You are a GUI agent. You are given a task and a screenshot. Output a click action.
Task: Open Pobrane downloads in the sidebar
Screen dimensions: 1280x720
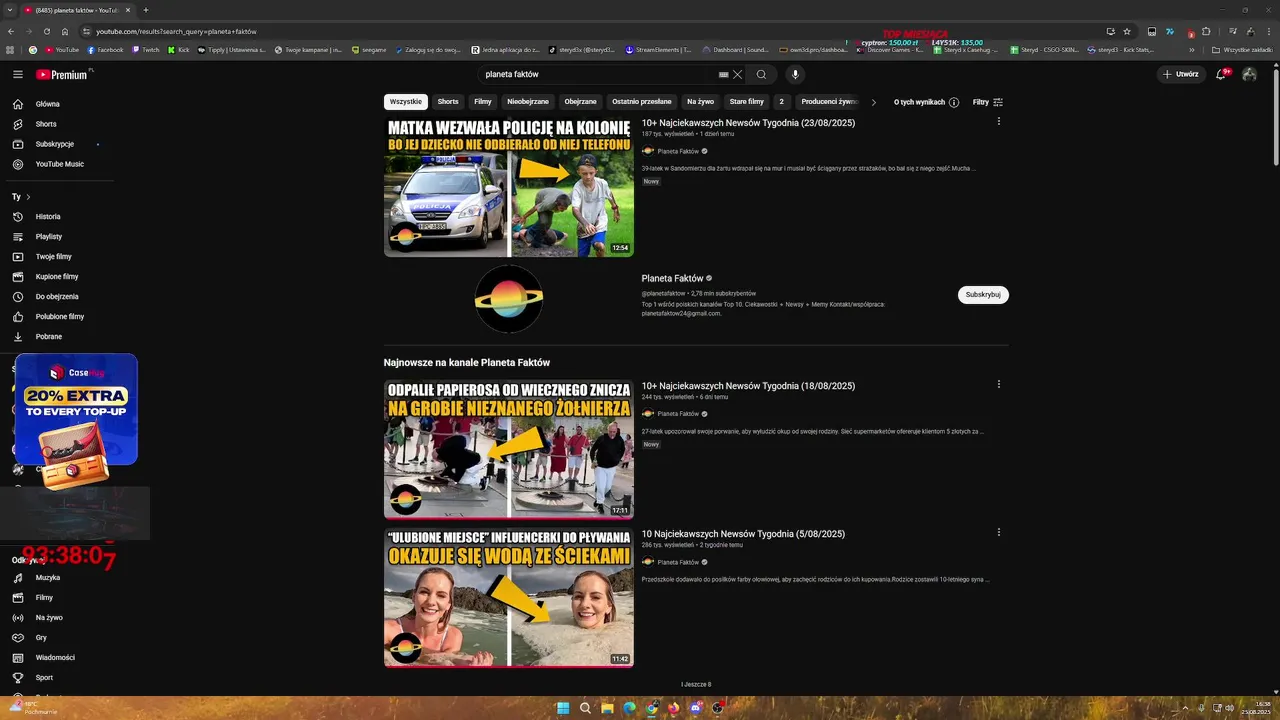[49, 336]
